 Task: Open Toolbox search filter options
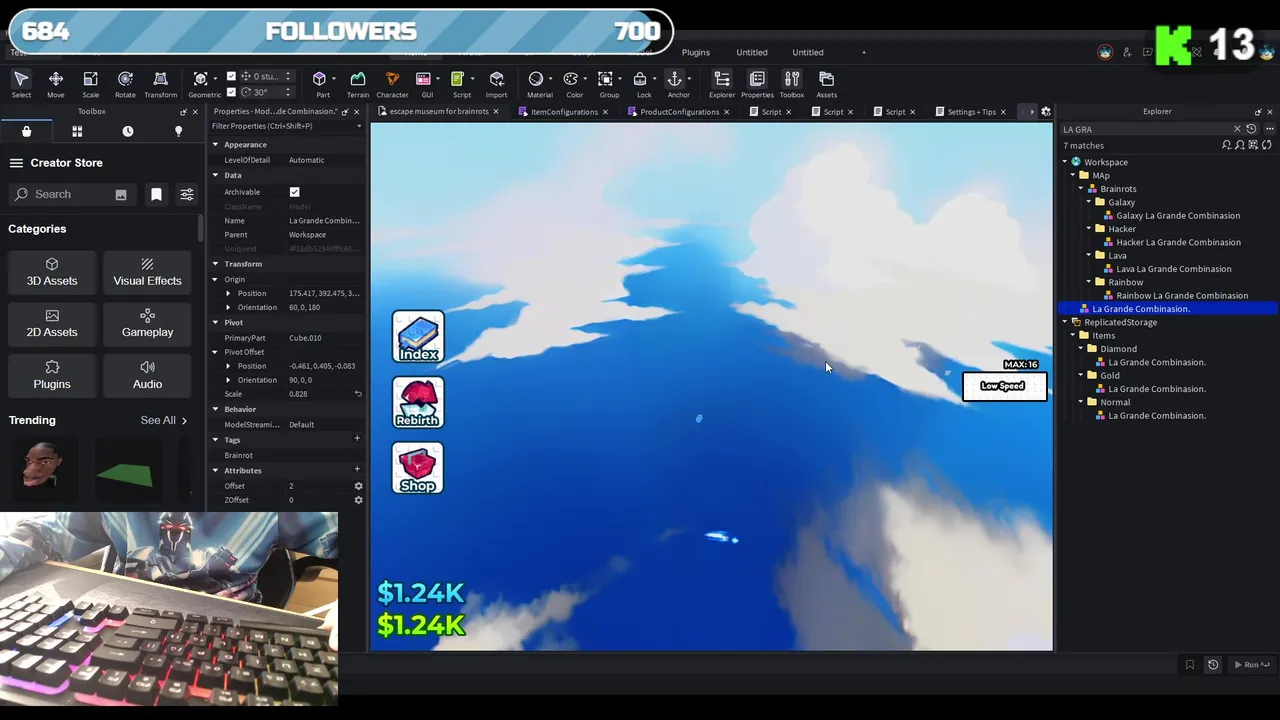click(x=186, y=194)
